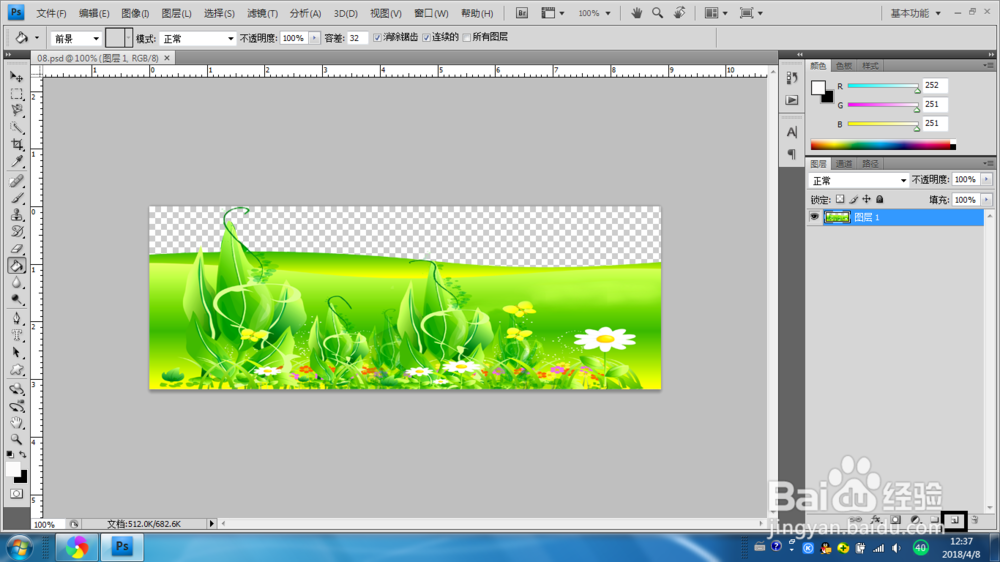The width and height of the screenshot is (1000, 562).
Task: Select the Hand tool in toolbox
Action: pyautogui.click(x=17, y=422)
